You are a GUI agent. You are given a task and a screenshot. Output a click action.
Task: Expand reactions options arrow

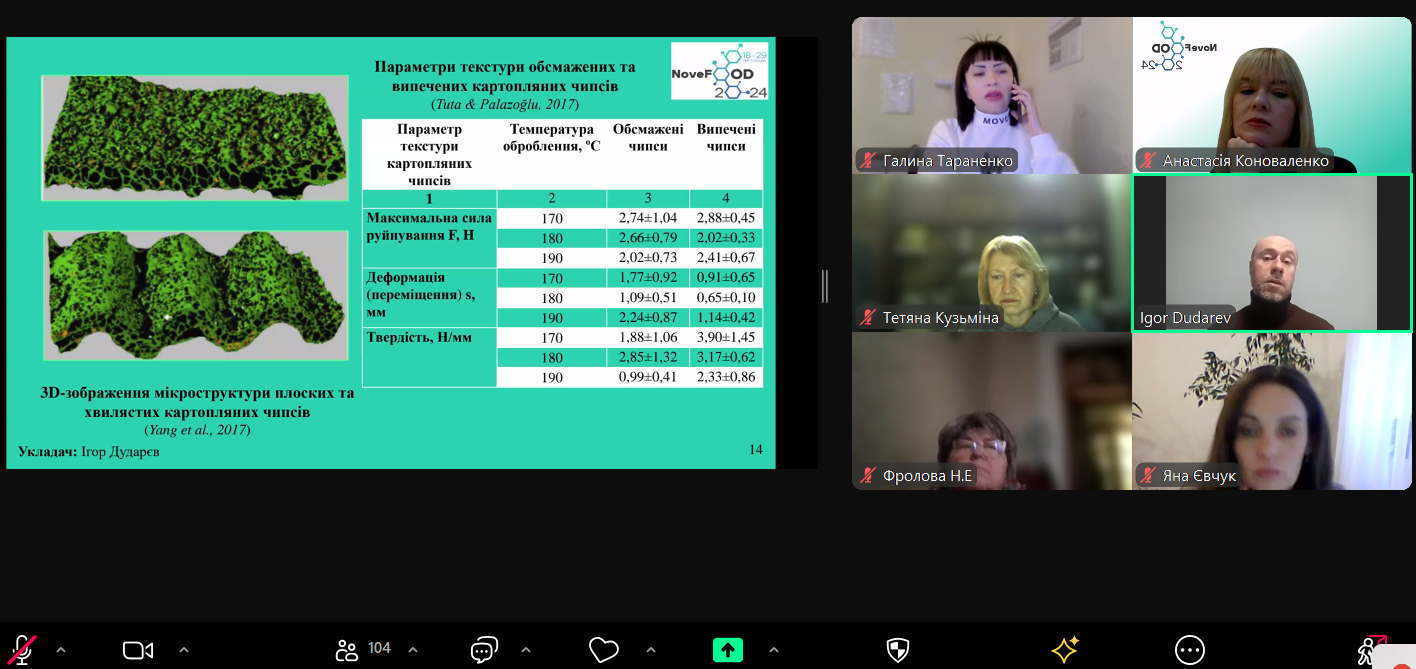point(651,650)
